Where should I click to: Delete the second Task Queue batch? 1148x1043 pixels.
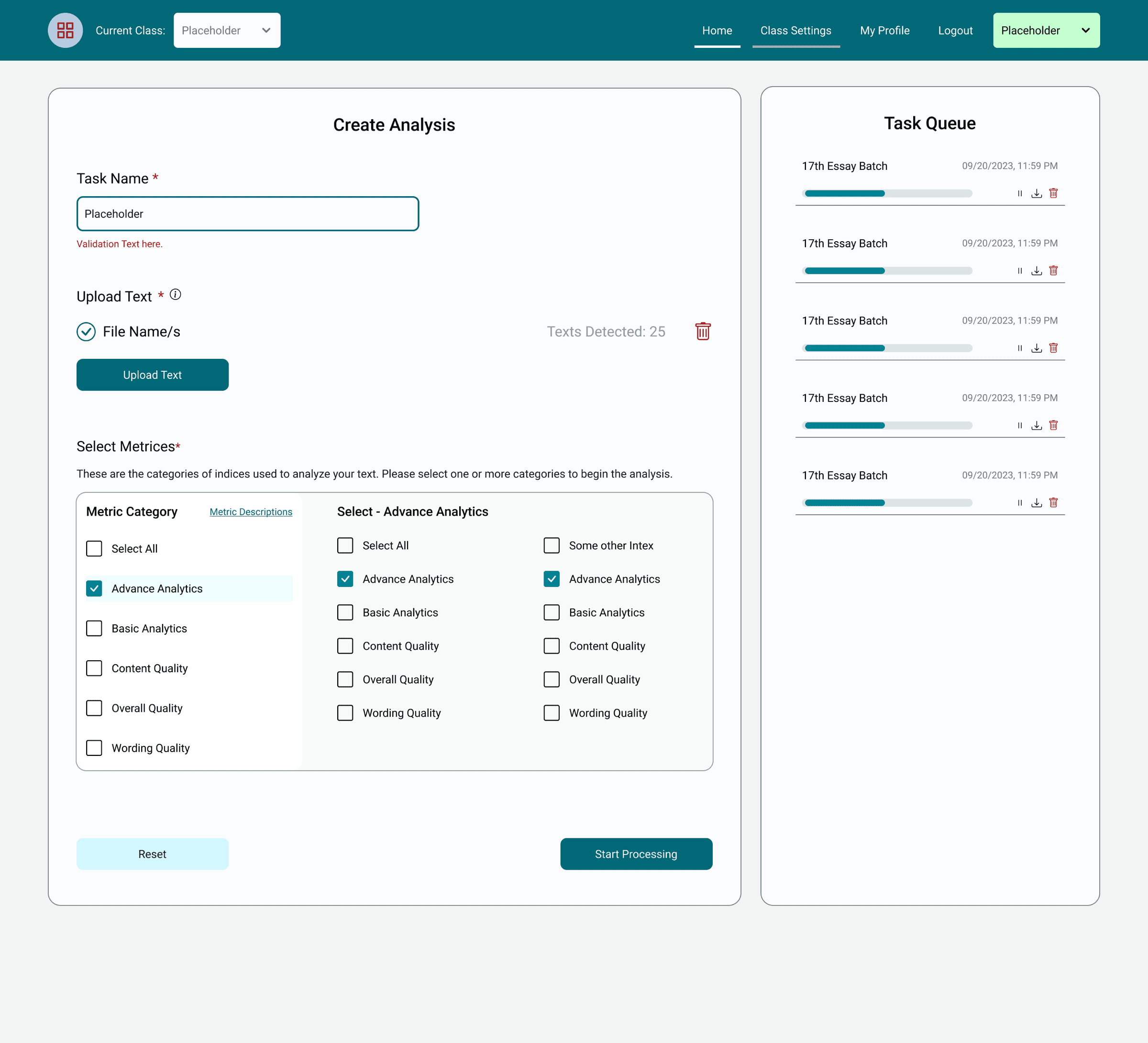[1053, 271]
